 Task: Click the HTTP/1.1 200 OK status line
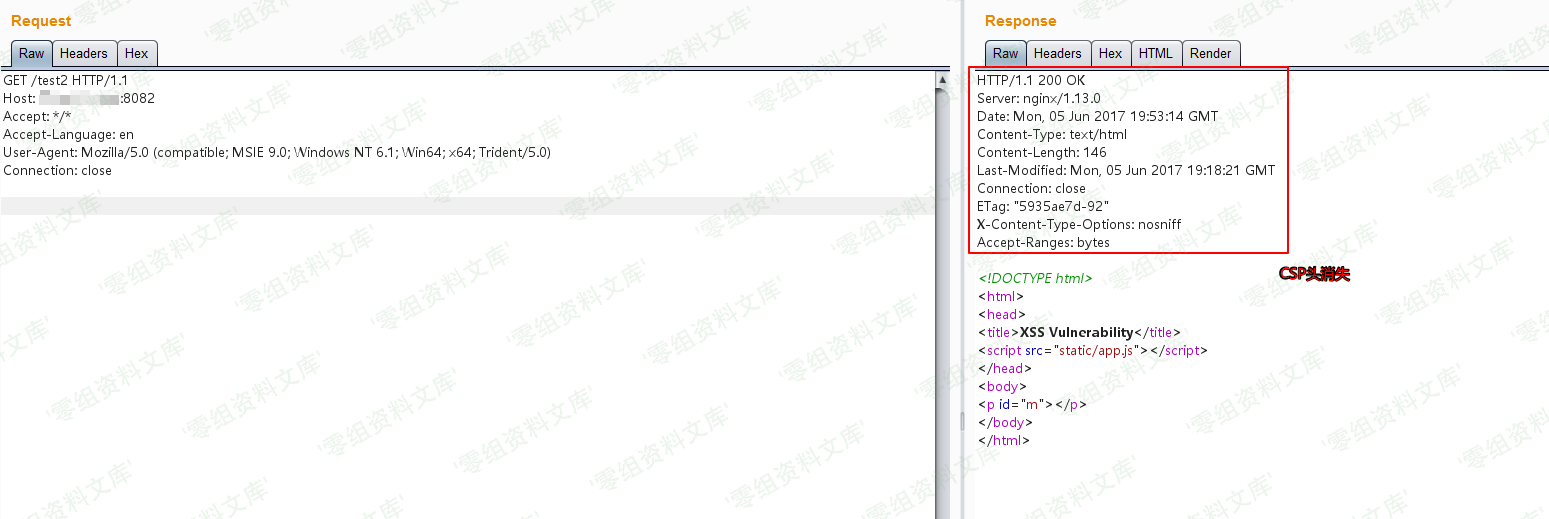click(x=1030, y=81)
